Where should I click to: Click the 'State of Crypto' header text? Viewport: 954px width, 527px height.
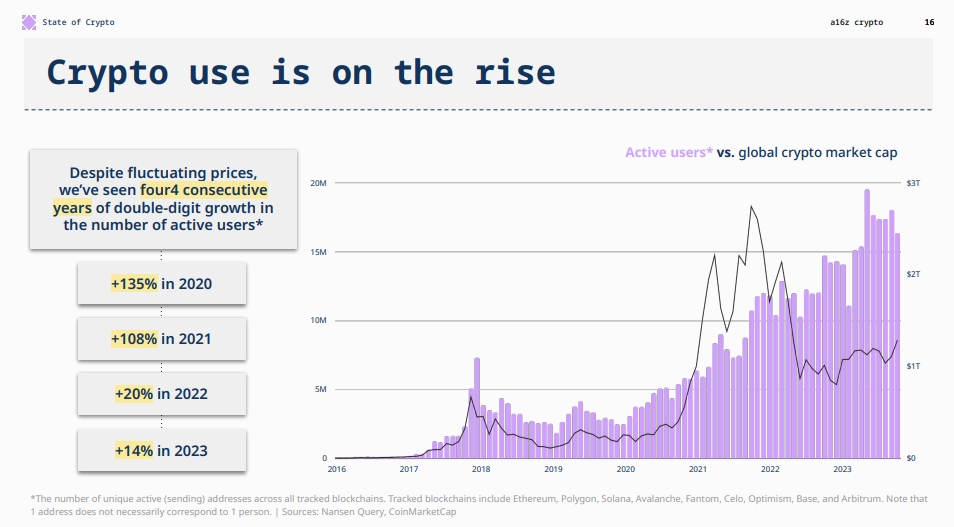pos(78,23)
